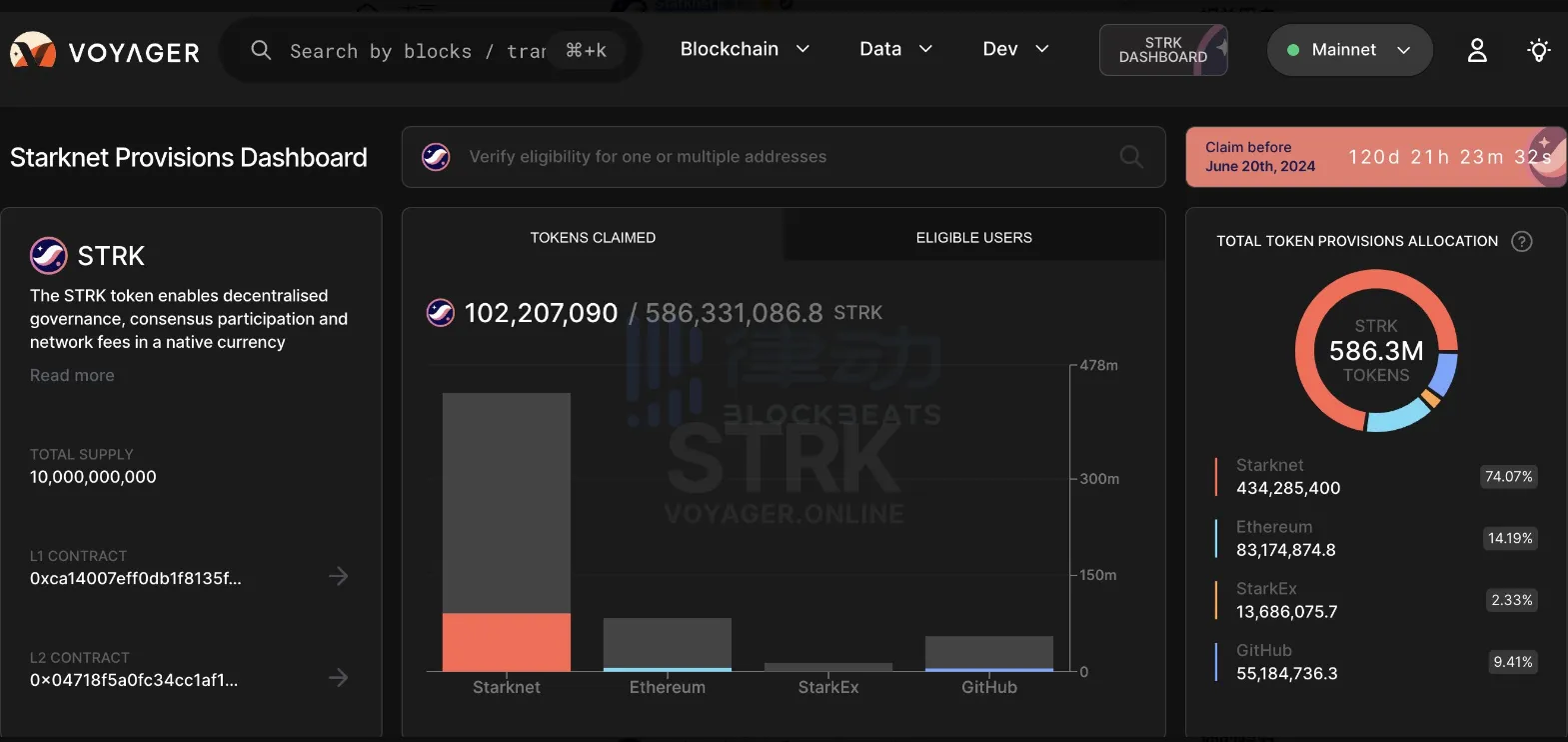Click the Ethereum bar in the chart

tap(668, 644)
